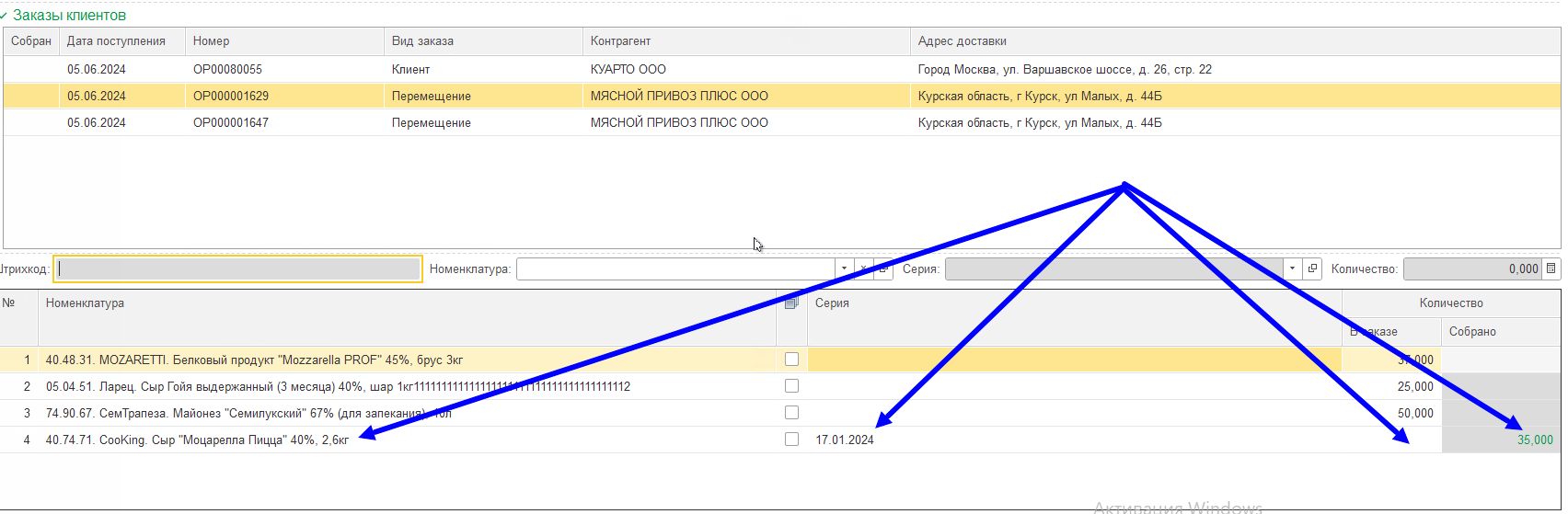Click ordered quantity 50,000 cell
This screenshot has width=1568, height=514.
coord(1415,413)
